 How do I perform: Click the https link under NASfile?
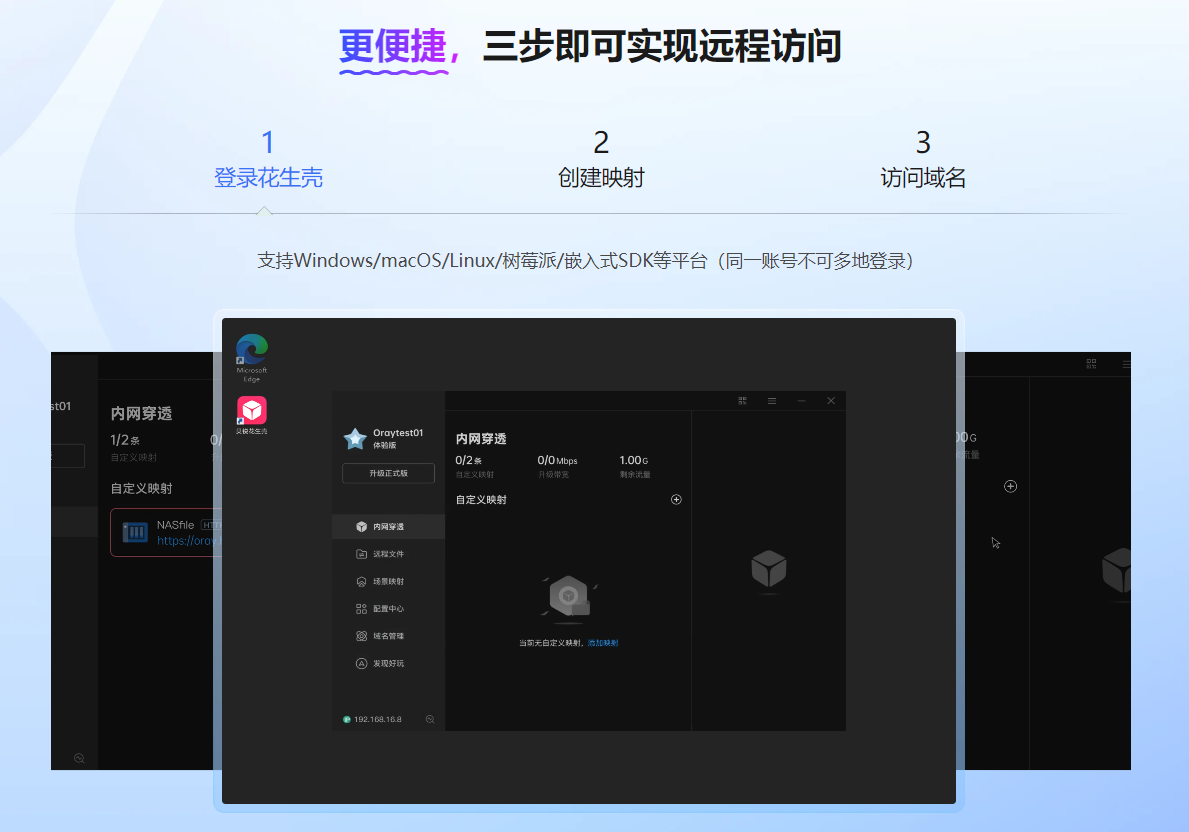tap(189, 541)
